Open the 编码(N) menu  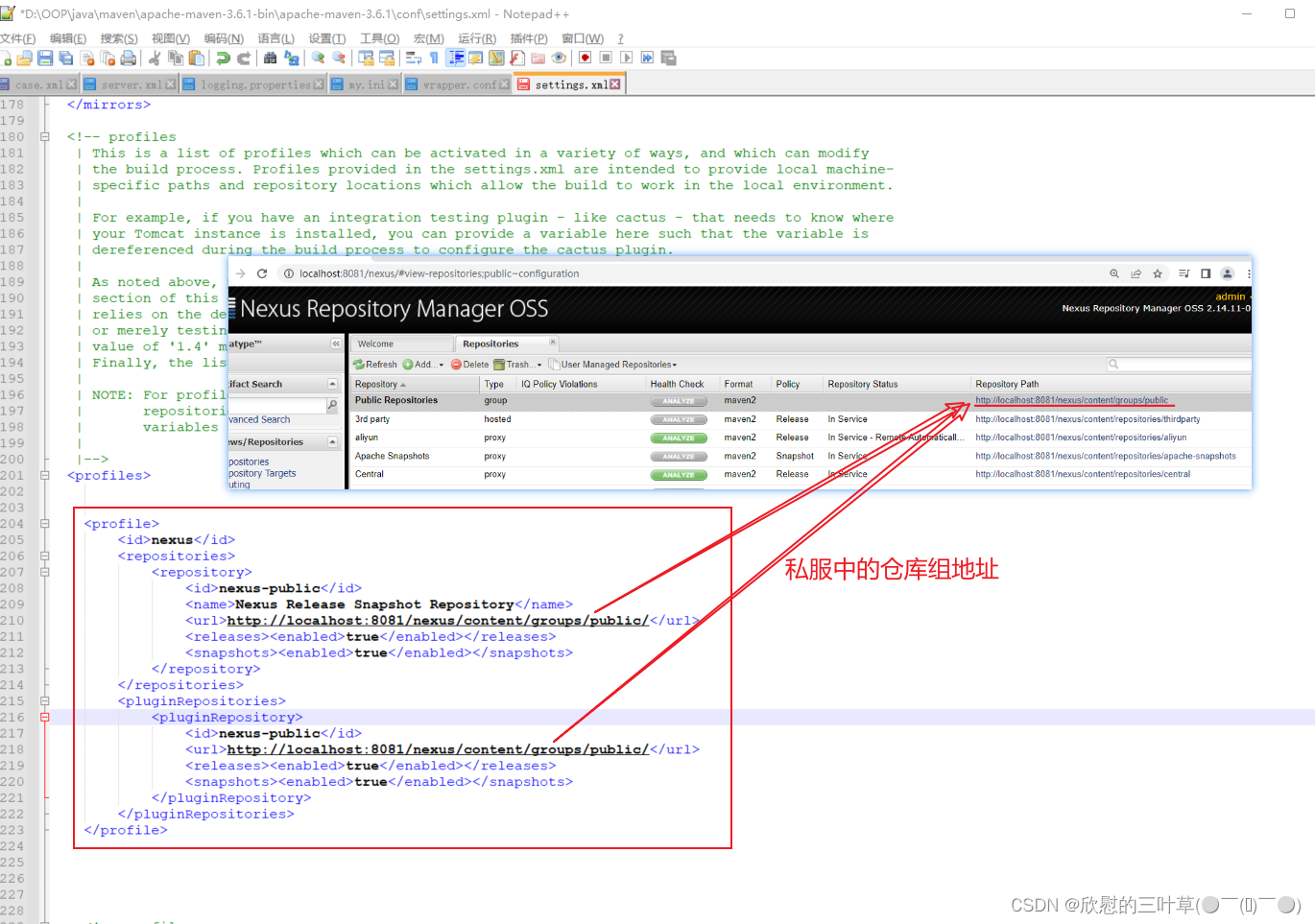(224, 38)
